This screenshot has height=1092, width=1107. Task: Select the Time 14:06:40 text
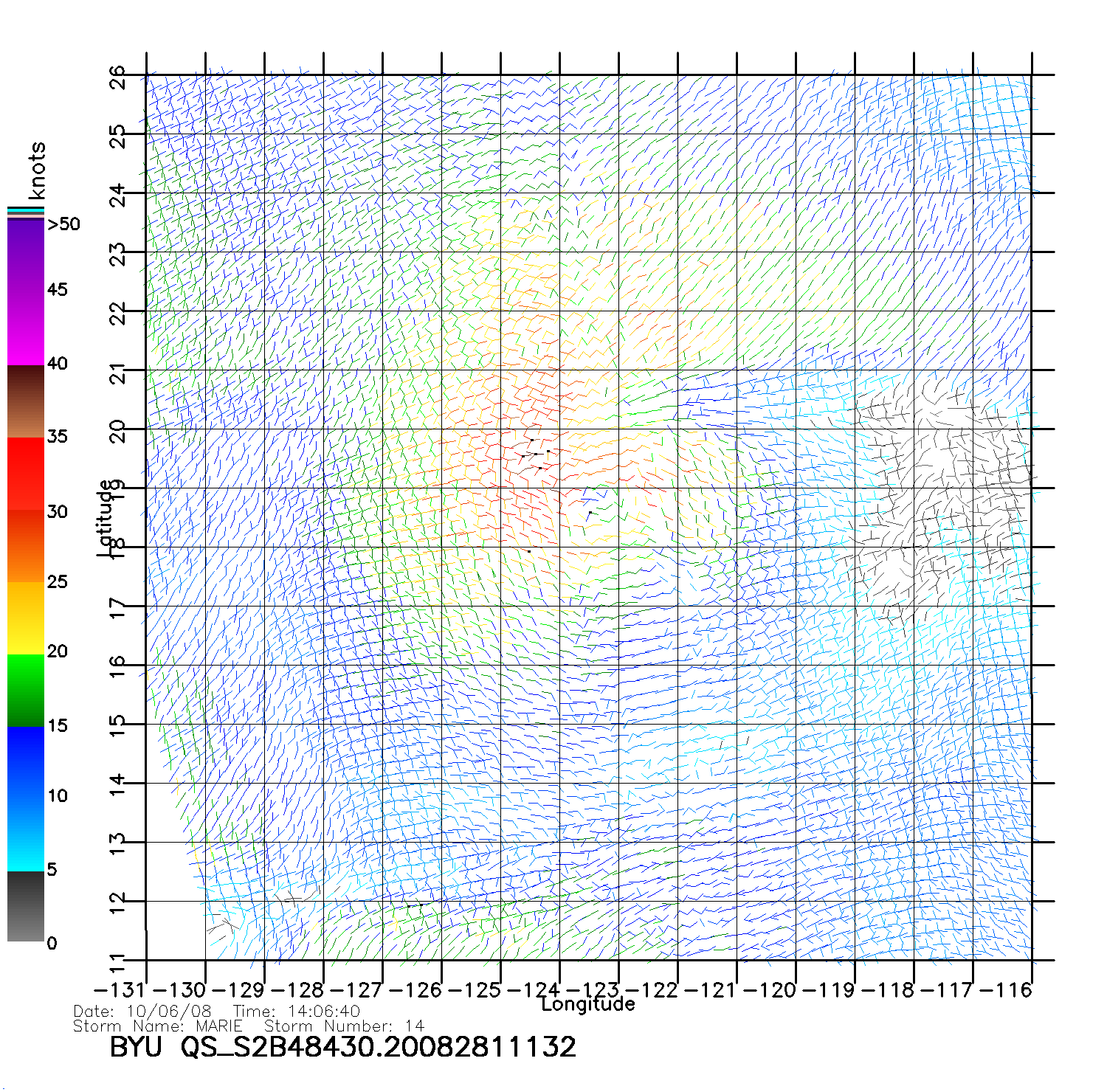296,1012
